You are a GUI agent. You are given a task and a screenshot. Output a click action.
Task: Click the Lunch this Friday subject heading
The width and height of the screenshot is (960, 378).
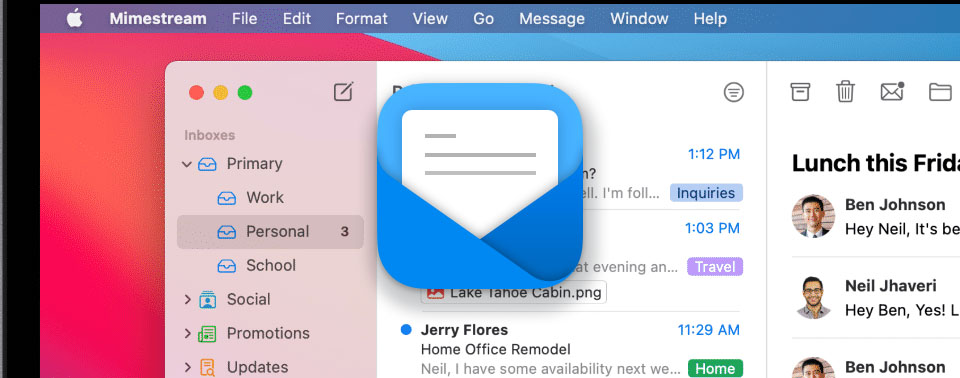(876, 163)
